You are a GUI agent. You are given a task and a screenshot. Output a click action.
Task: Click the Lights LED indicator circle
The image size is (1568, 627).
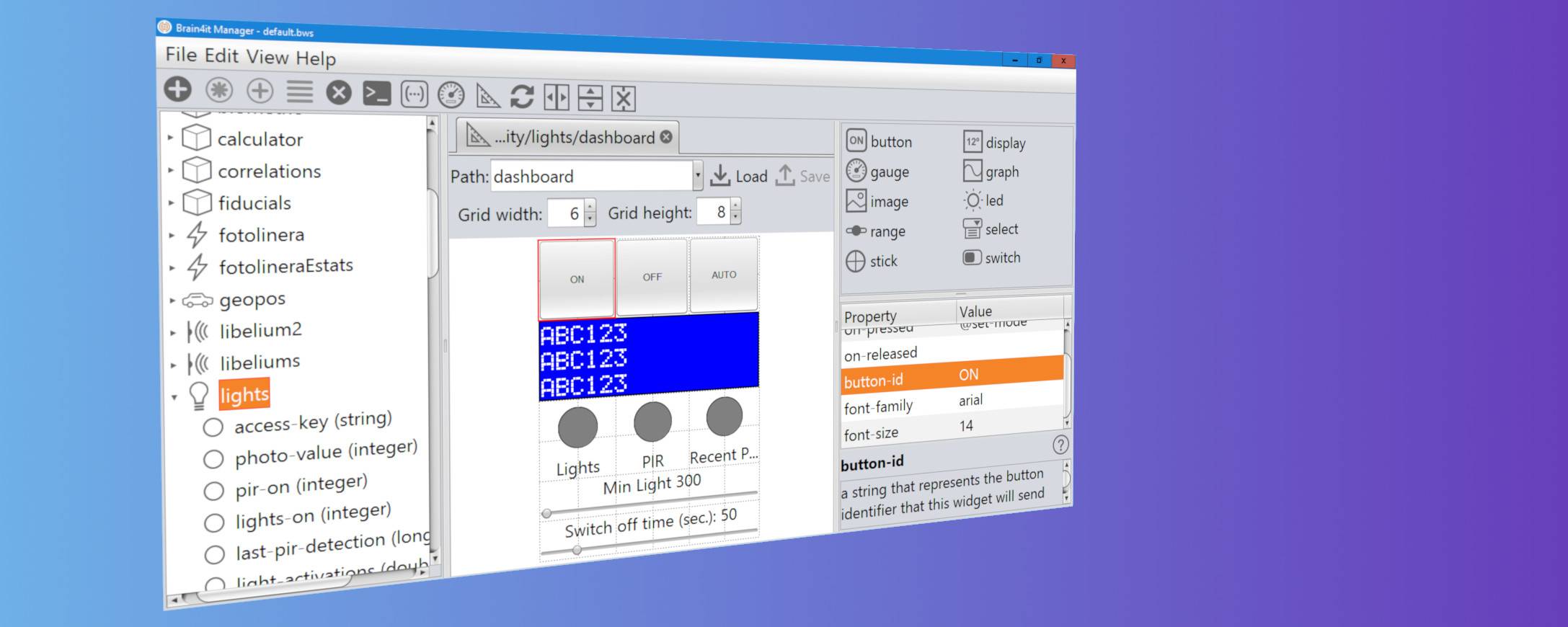click(577, 427)
